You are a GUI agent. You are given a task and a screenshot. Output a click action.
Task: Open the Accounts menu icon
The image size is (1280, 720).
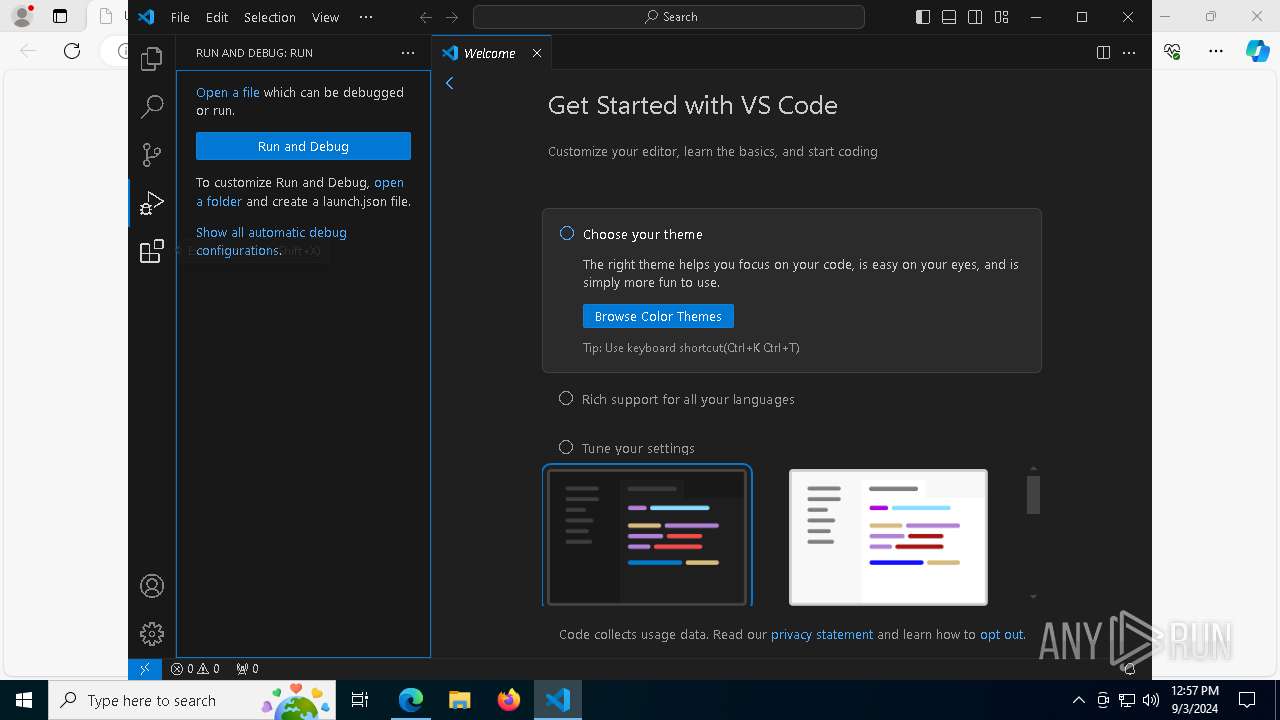click(x=152, y=586)
